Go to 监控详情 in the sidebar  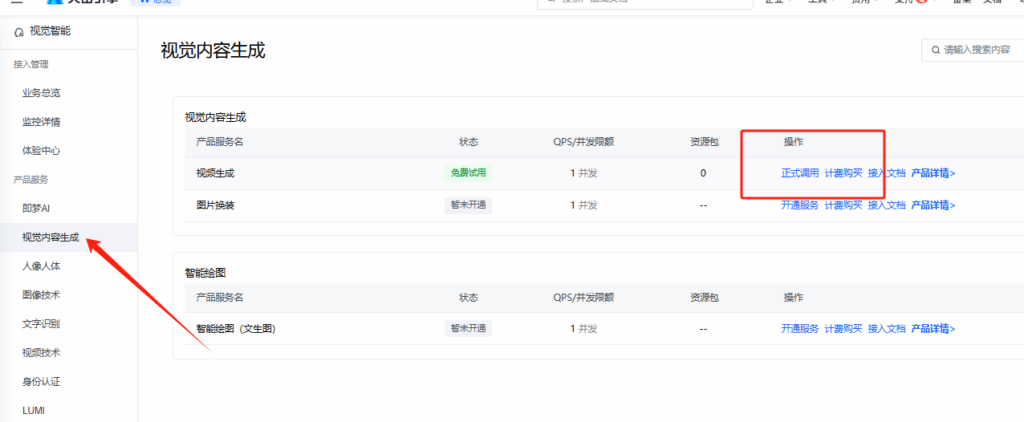coord(41,122)
